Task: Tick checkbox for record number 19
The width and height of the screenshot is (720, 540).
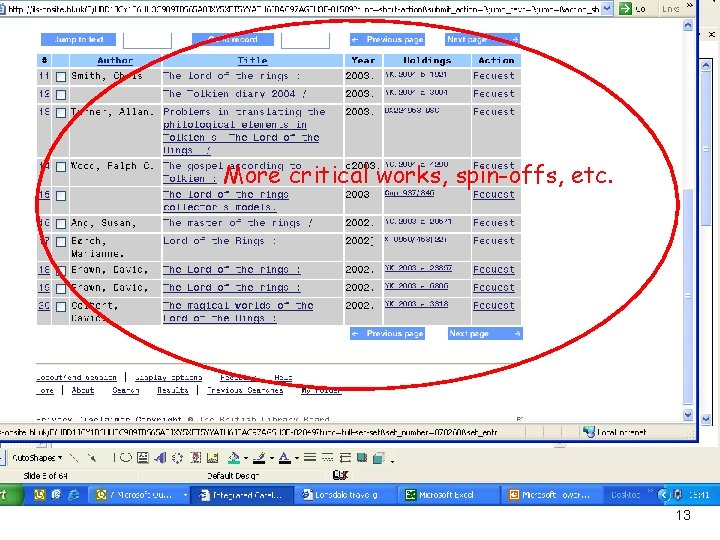Action: click(61, 289)
